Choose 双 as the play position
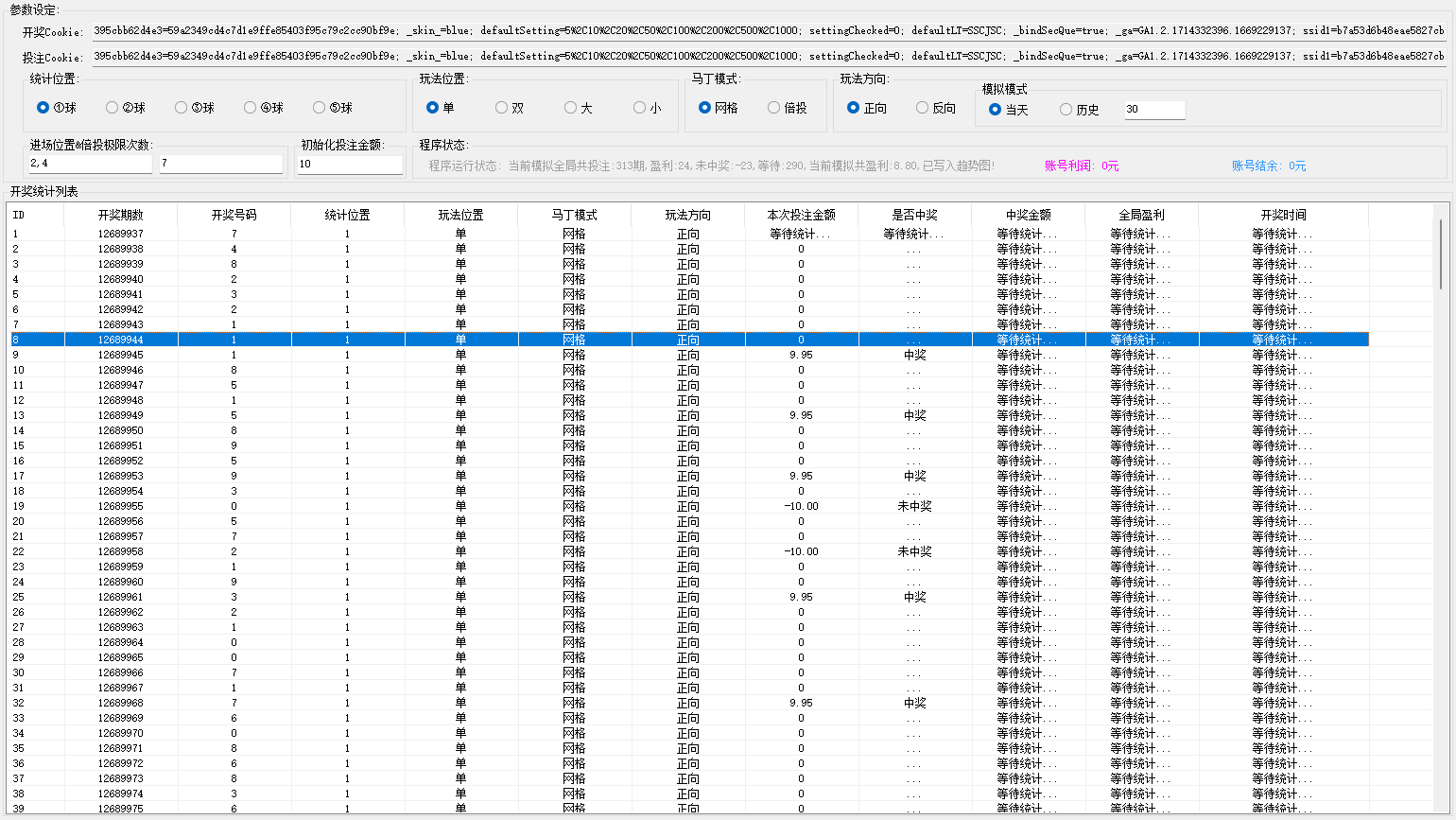Screen dimensions: 1456x820 (502, 108)
